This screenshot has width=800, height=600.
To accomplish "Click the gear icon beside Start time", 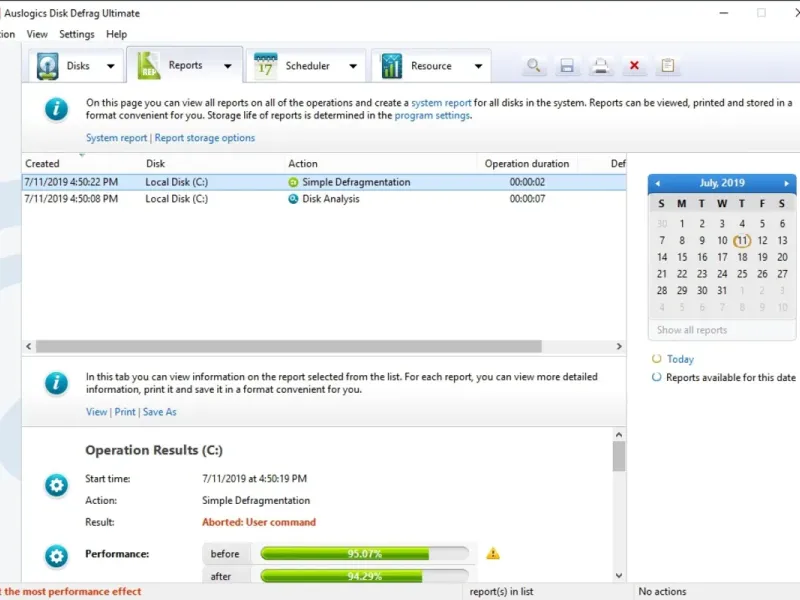I will click(56, 485).
